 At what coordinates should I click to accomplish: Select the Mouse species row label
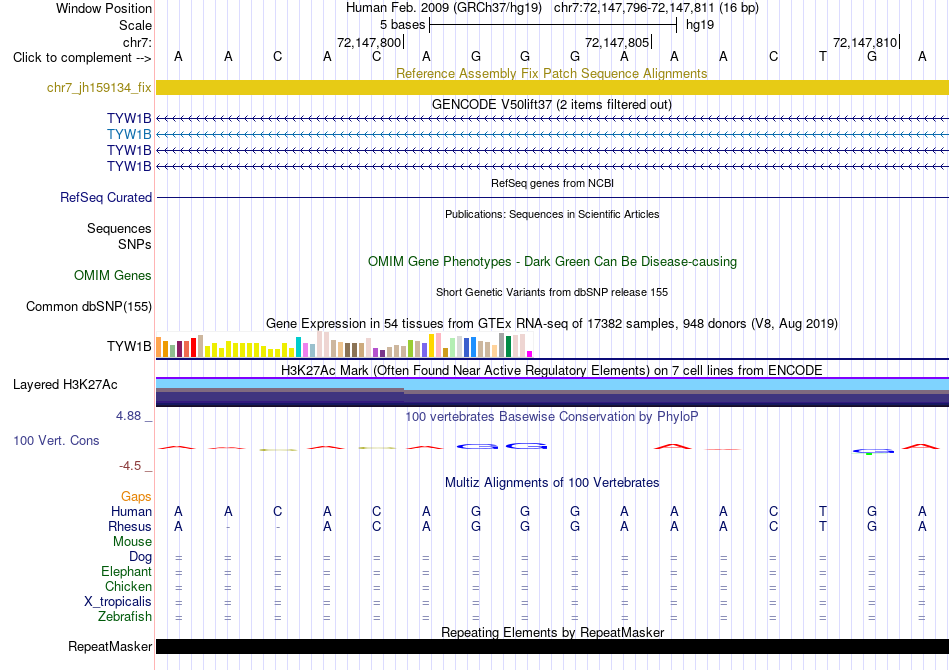coord(132,542)
